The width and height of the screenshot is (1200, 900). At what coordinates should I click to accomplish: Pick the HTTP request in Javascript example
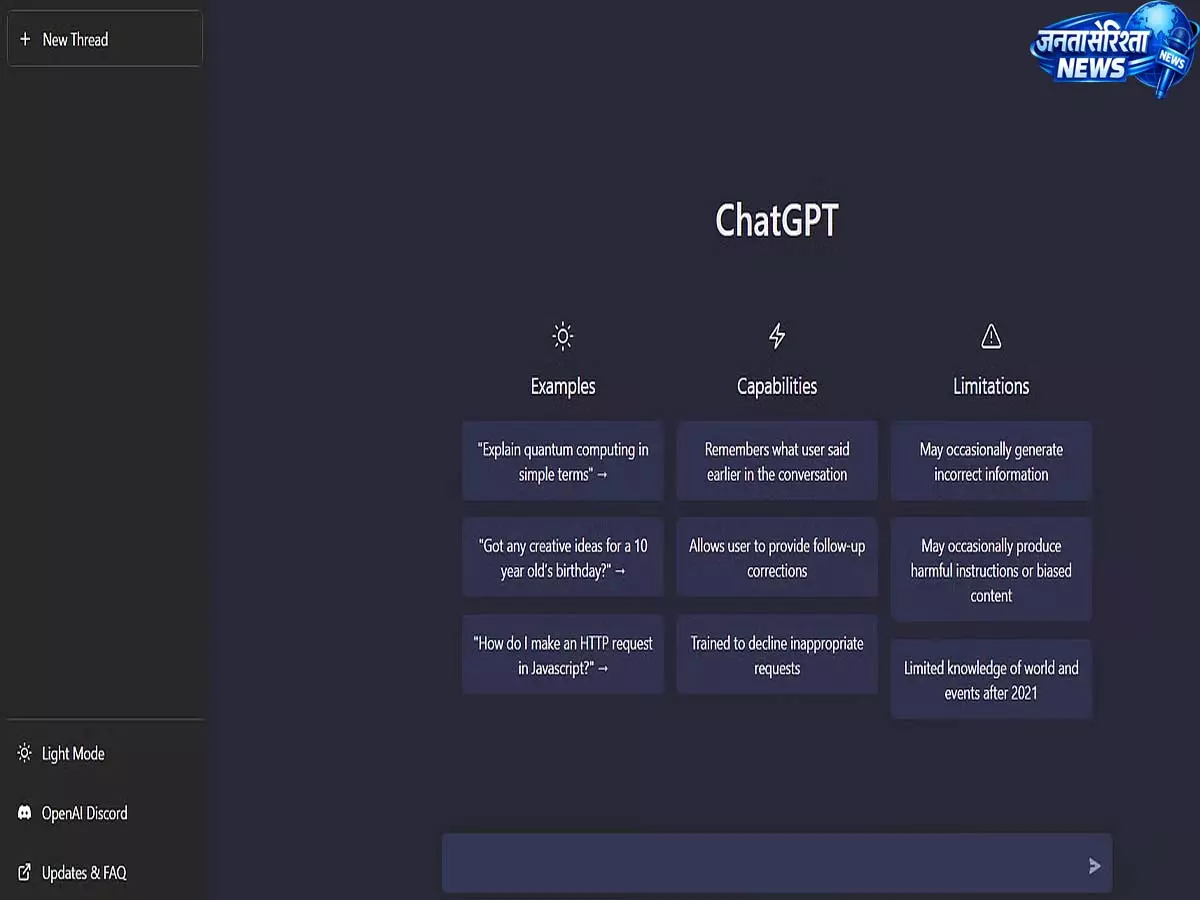(x=563, y=655)
